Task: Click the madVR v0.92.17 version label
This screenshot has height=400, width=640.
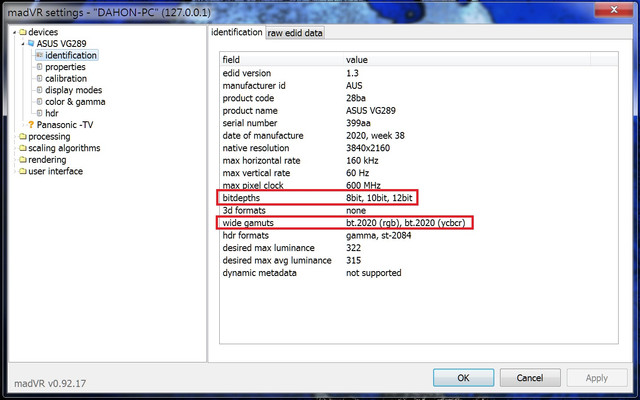Action: tap(50, 383)
